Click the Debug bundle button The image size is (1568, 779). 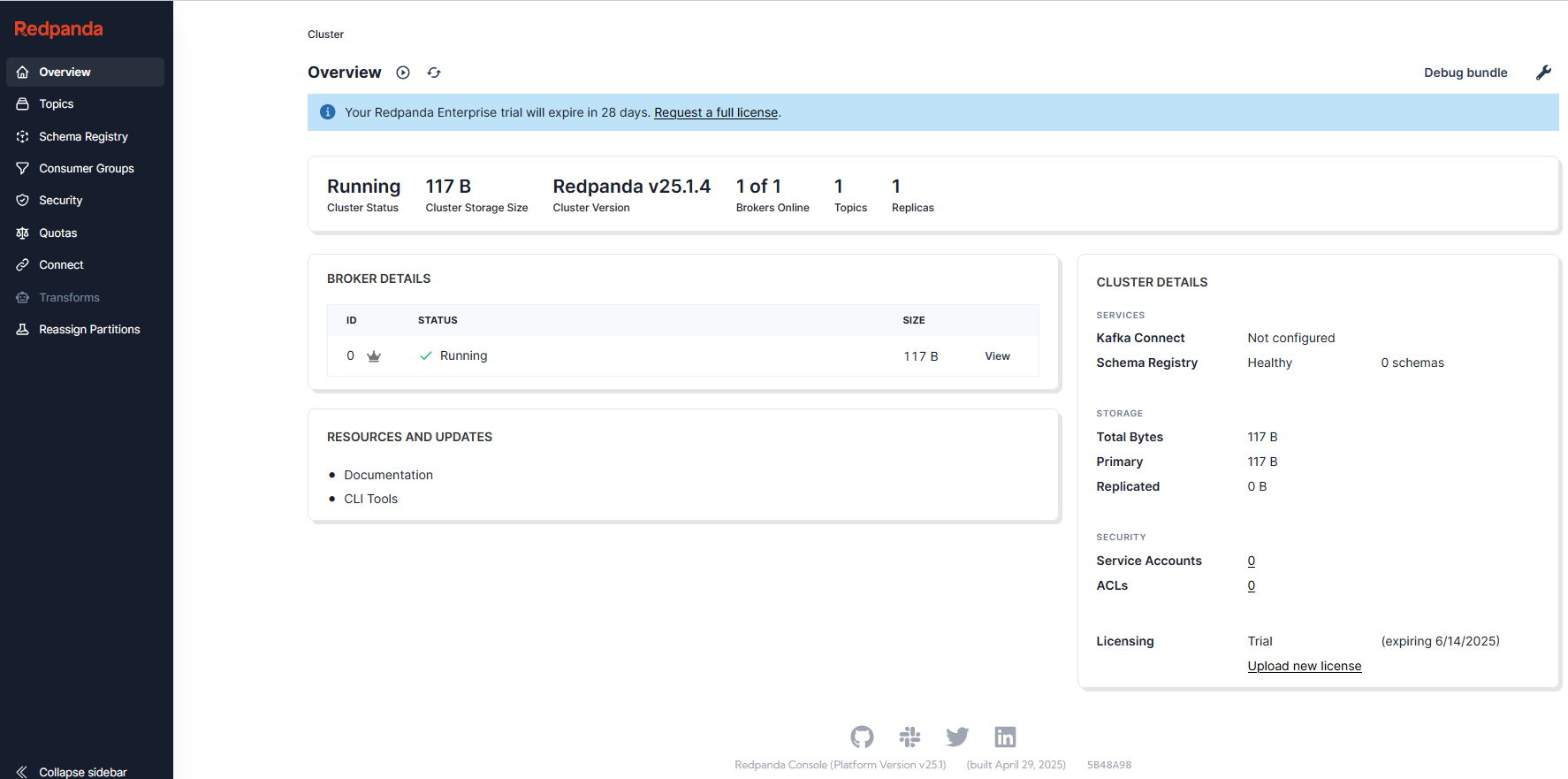click(1465, 73)
